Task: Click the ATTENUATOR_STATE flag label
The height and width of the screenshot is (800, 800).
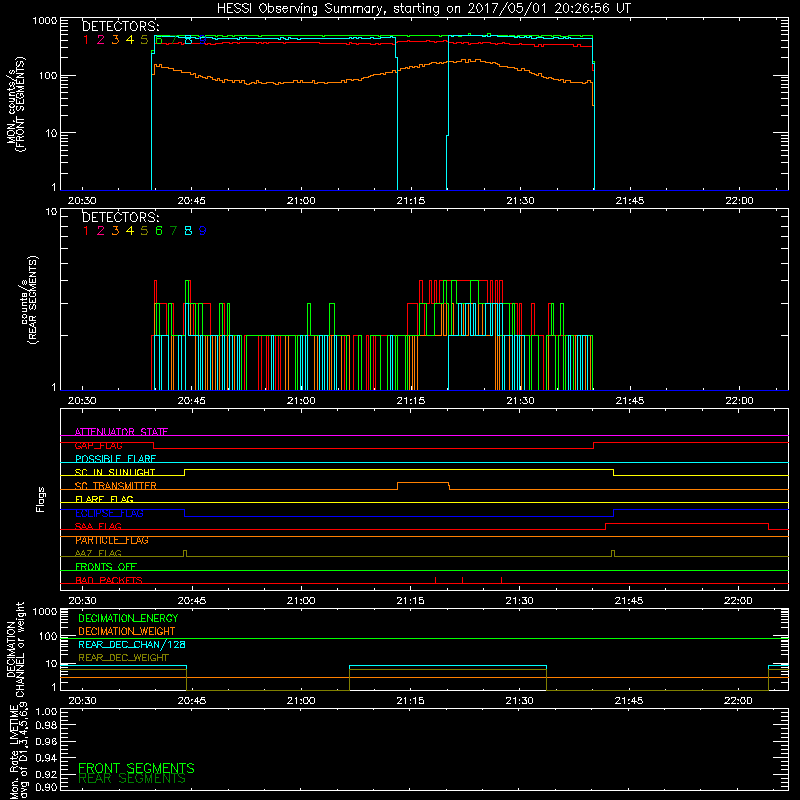Action: click(121, 432)
